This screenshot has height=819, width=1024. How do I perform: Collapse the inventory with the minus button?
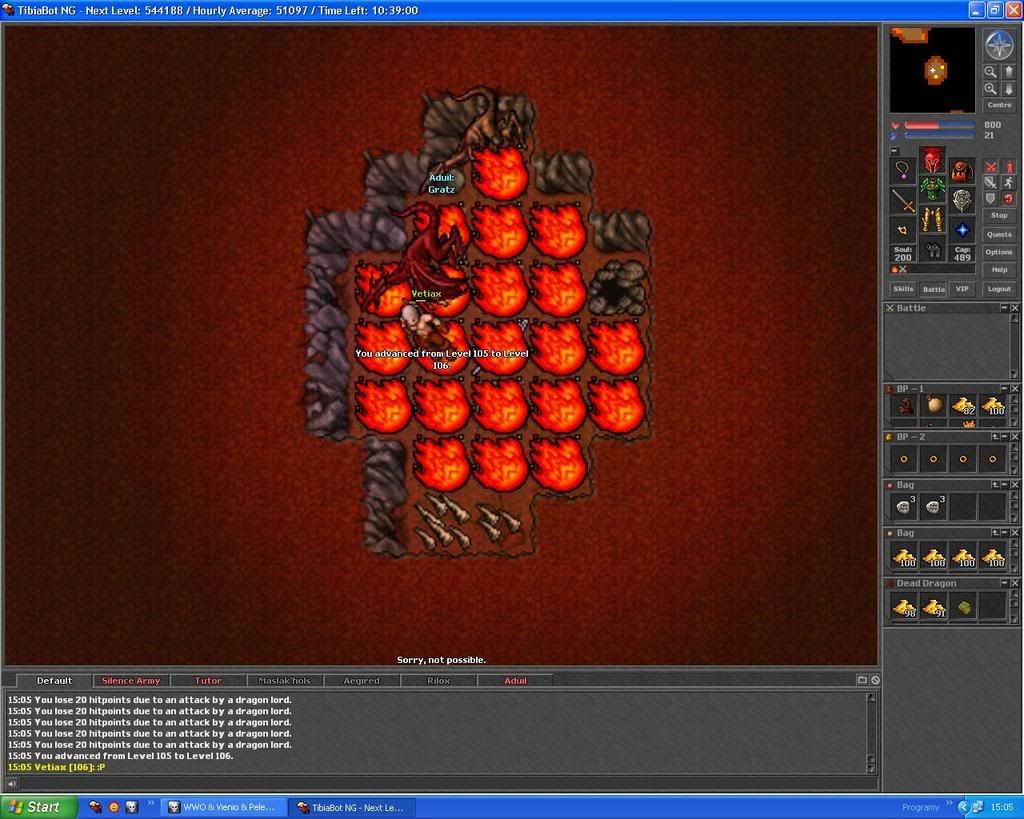pos(895,151)
